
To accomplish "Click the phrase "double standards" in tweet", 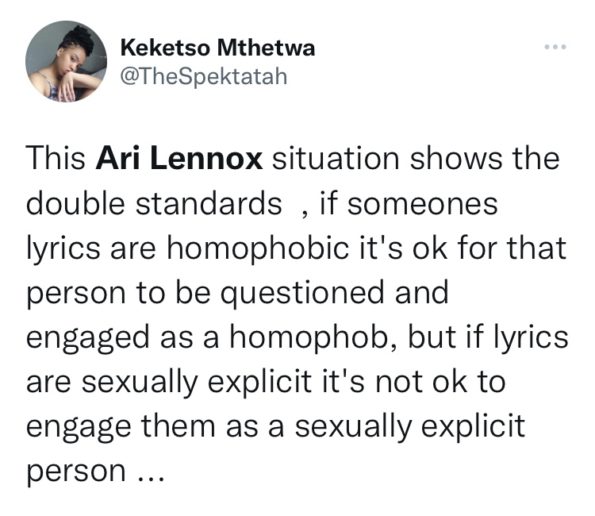I will (154, 204).
